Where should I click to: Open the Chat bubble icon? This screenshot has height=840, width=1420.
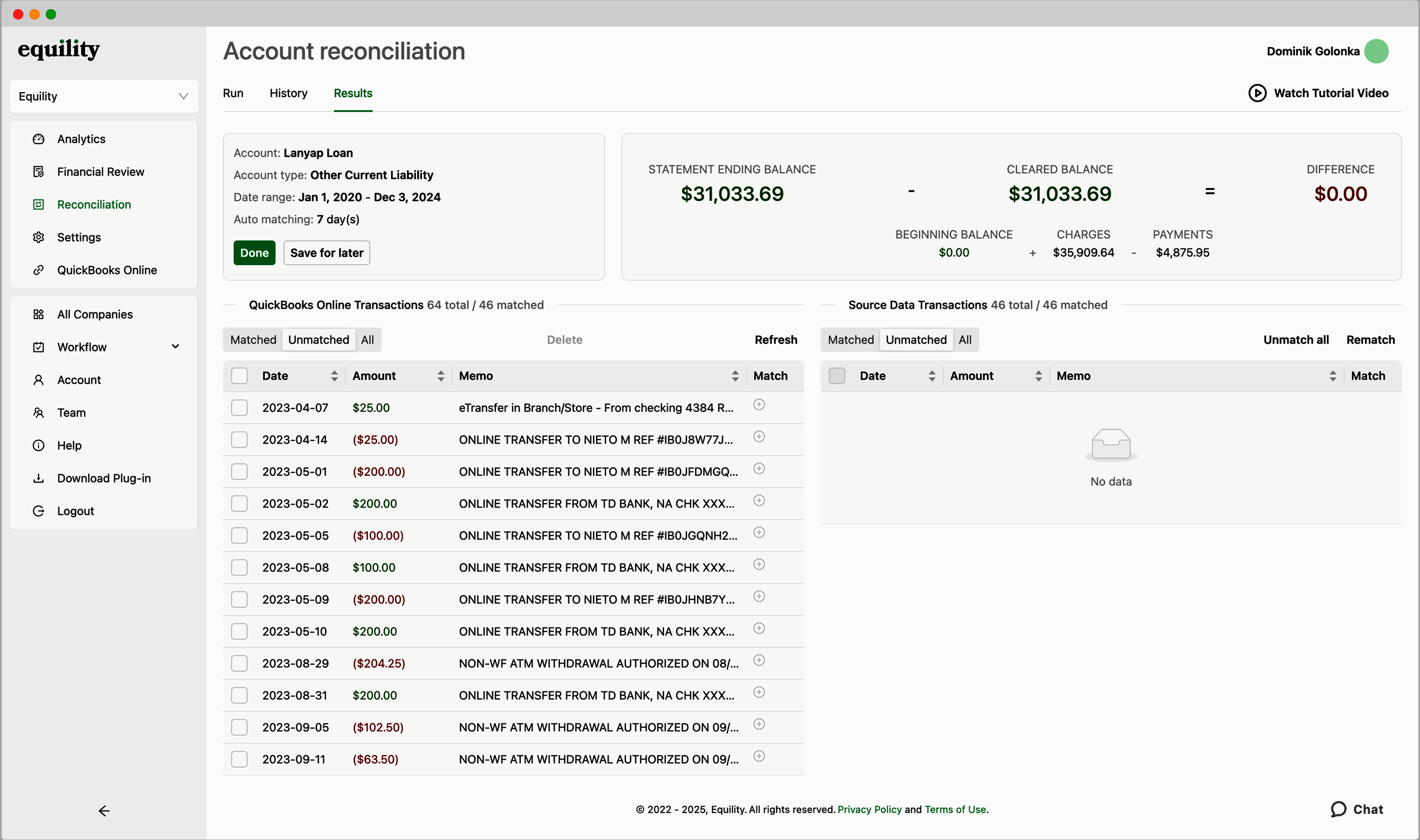click(1339, 809)
